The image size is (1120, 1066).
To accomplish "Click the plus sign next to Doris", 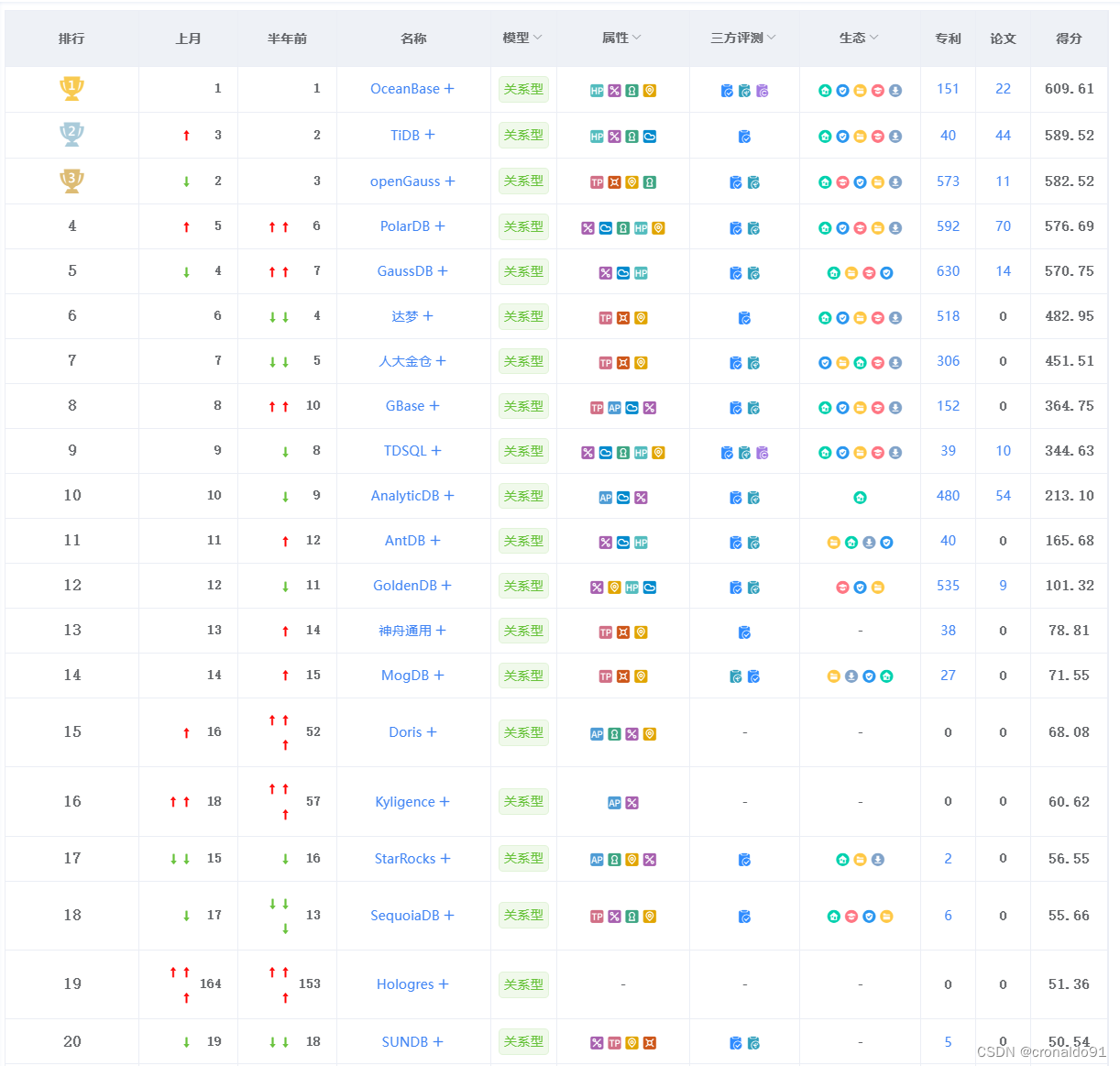I will point(432,732).
